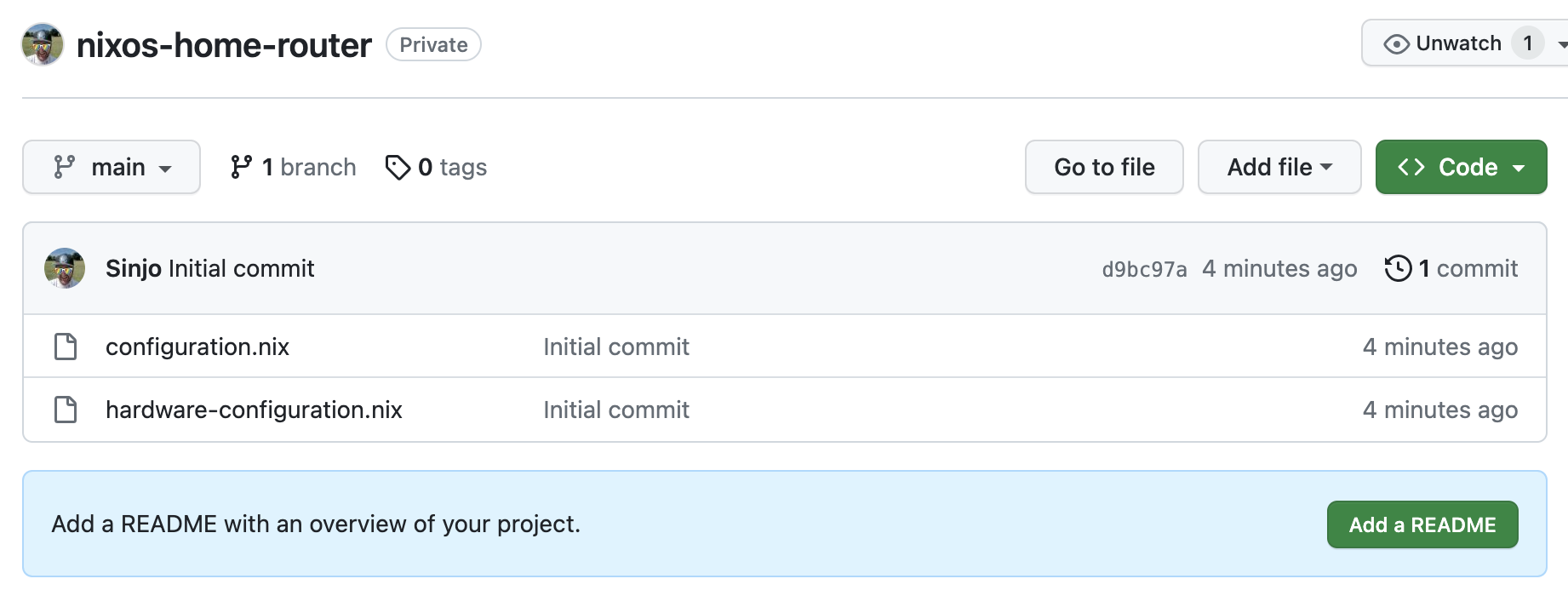
Task: Click the eye icon on the Unwatch button
Action: [x=1396, y=43]
